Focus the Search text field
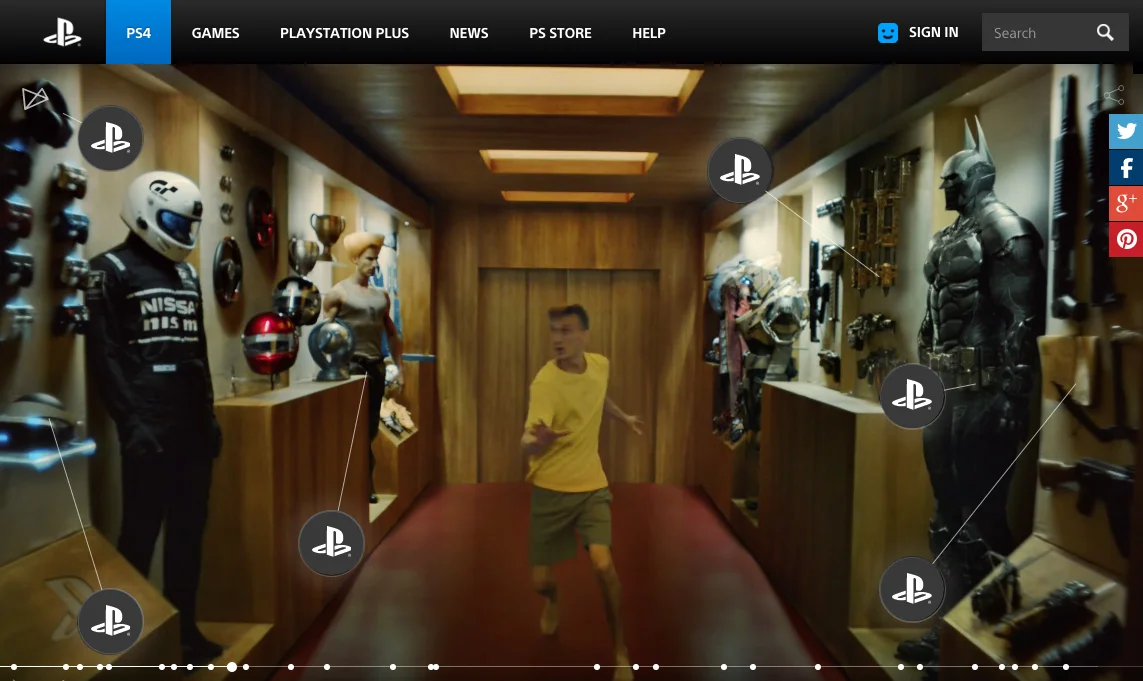 click(x=1037, y=33)
